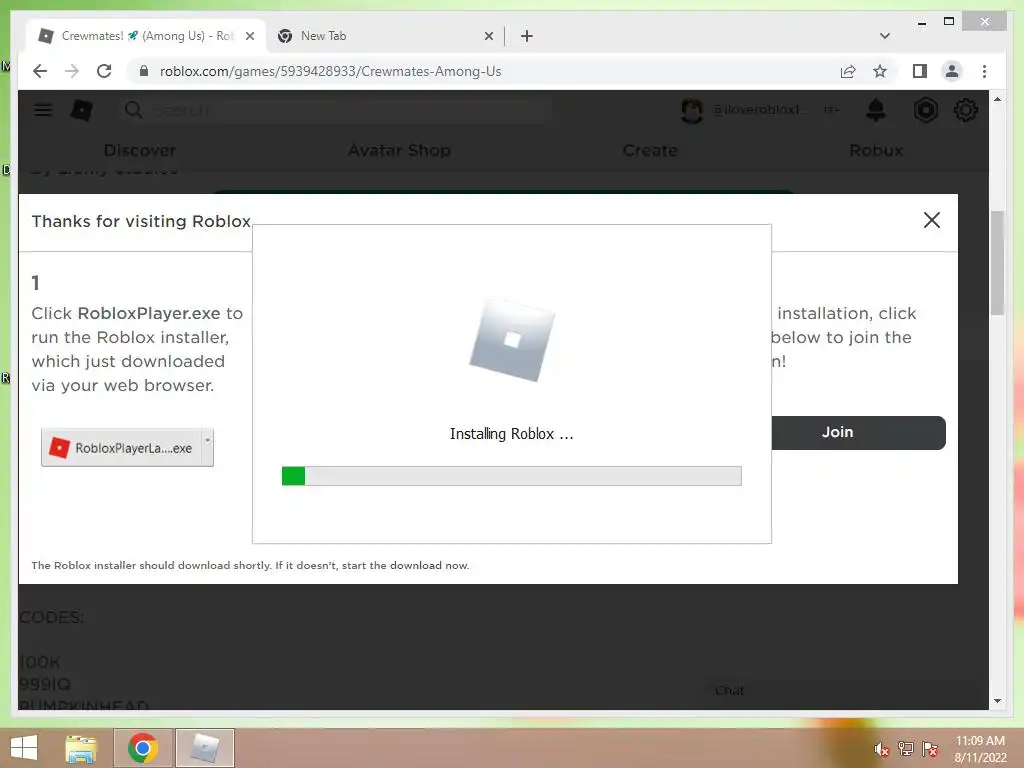The width and height of the screenshot is (1024, 768).
Task: Open the Chrome three-dot menu
Action: tap(984, 71)
